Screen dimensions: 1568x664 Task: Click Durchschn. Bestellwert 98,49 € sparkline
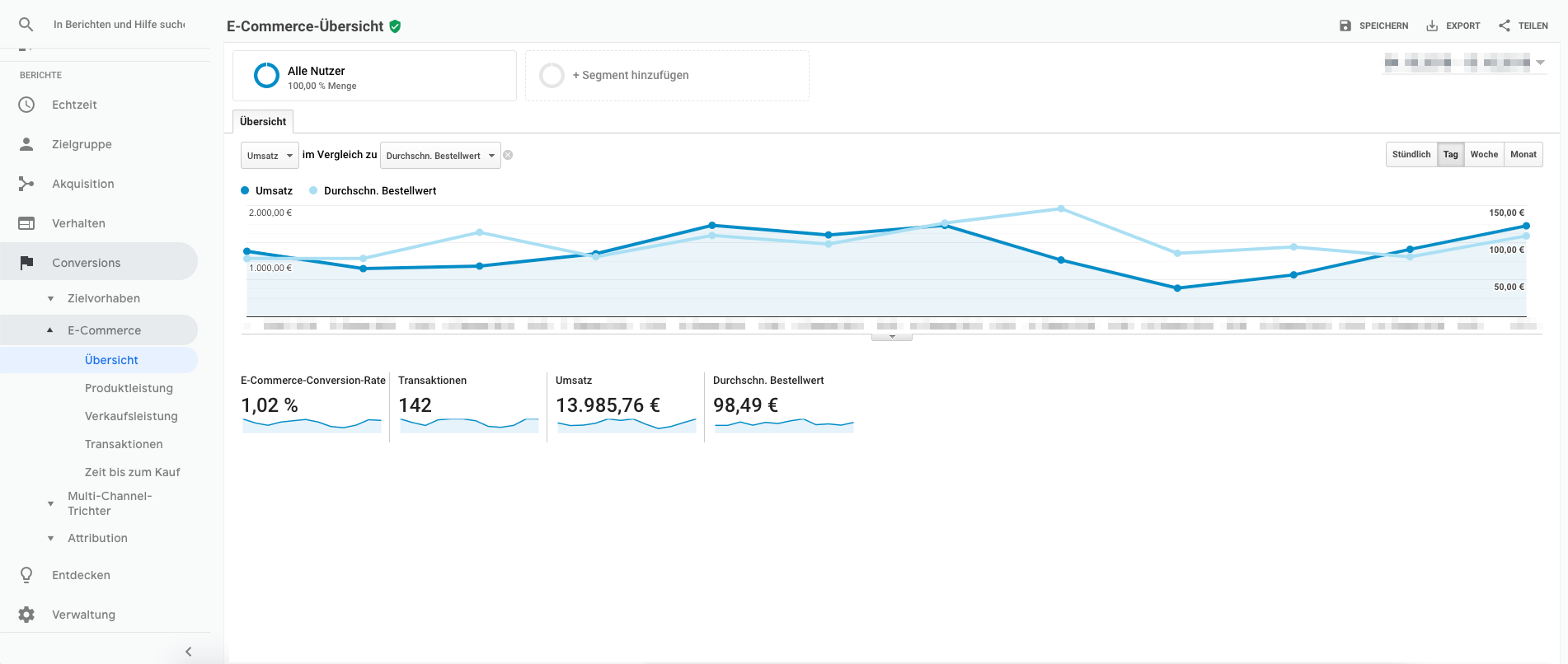tap(784, 425)
